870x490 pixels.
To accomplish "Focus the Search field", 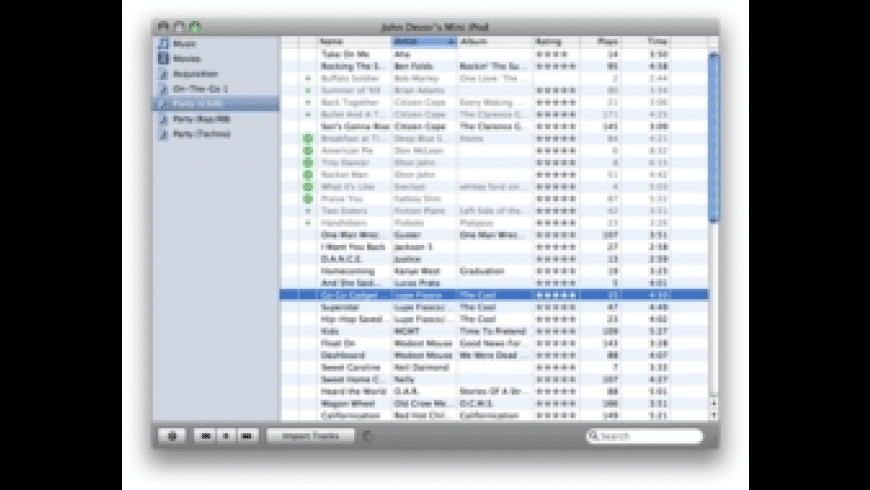I will (x=645, y=436).
